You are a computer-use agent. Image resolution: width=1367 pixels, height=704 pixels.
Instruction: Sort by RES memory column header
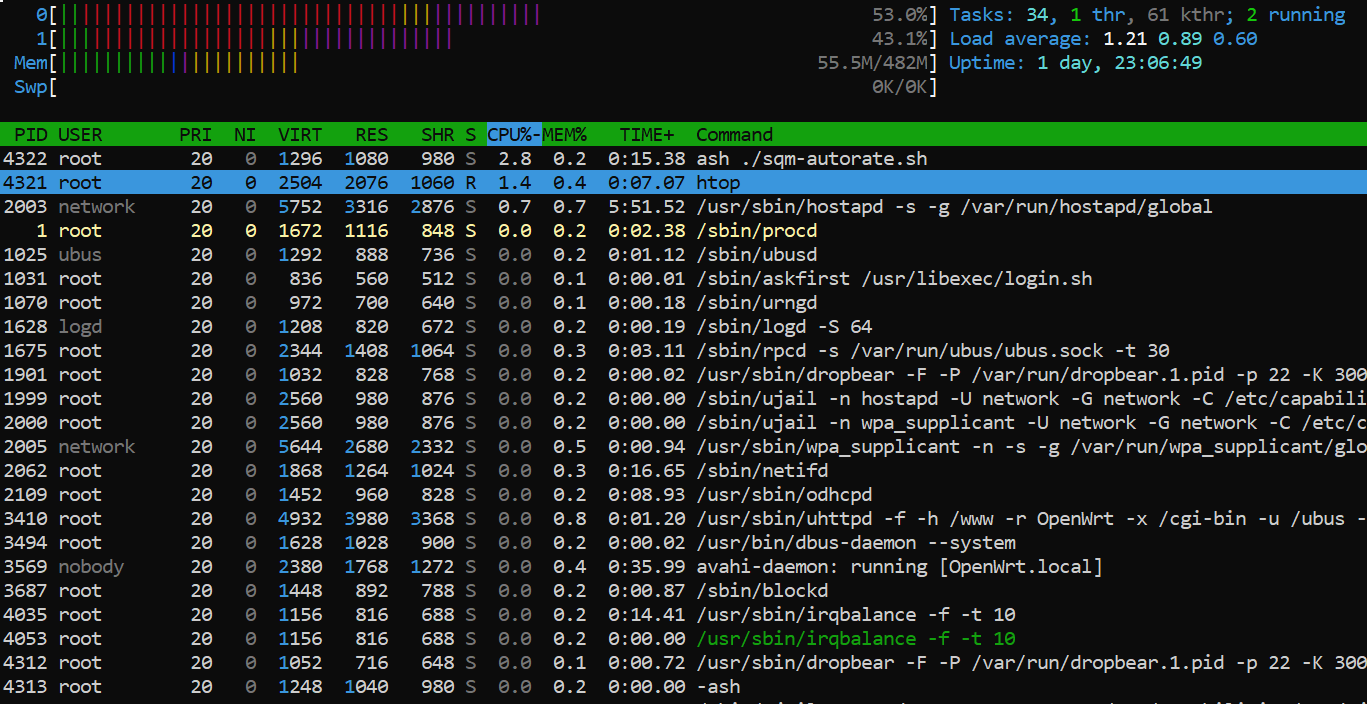pyautogui.click(x=371, y=135)
